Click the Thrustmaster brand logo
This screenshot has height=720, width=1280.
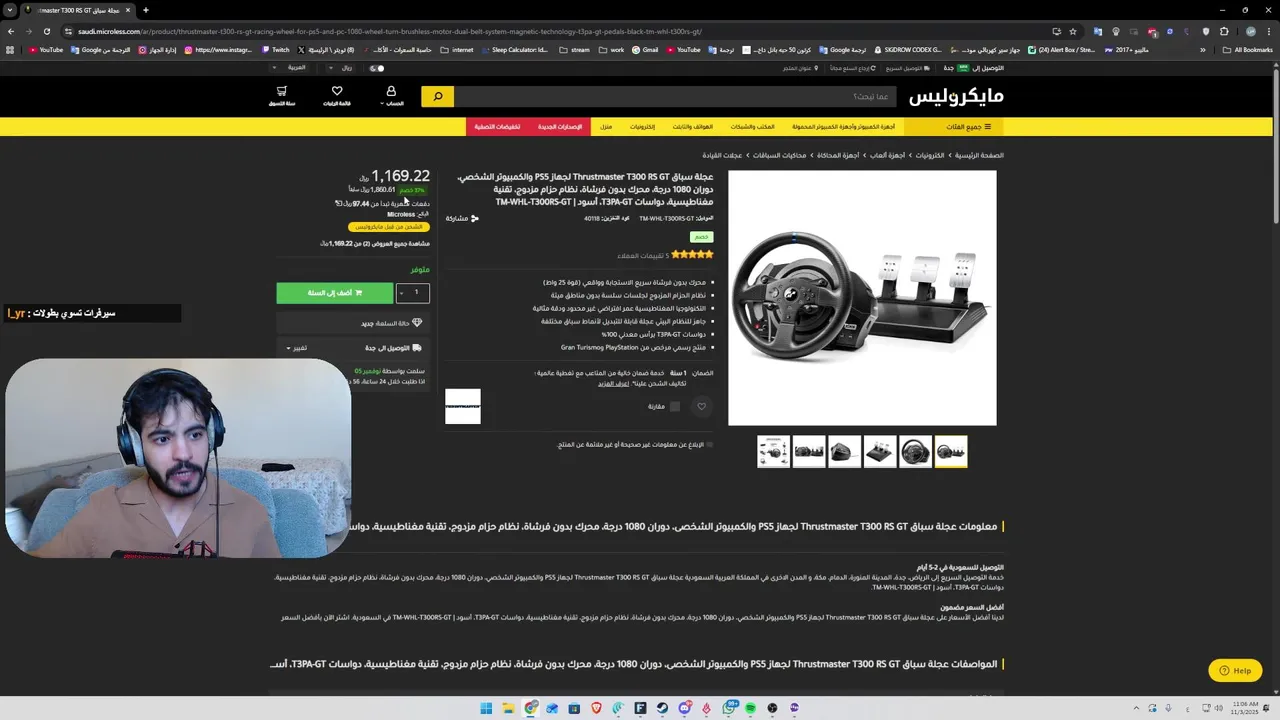pyautogui.click(x=463, y=406)
